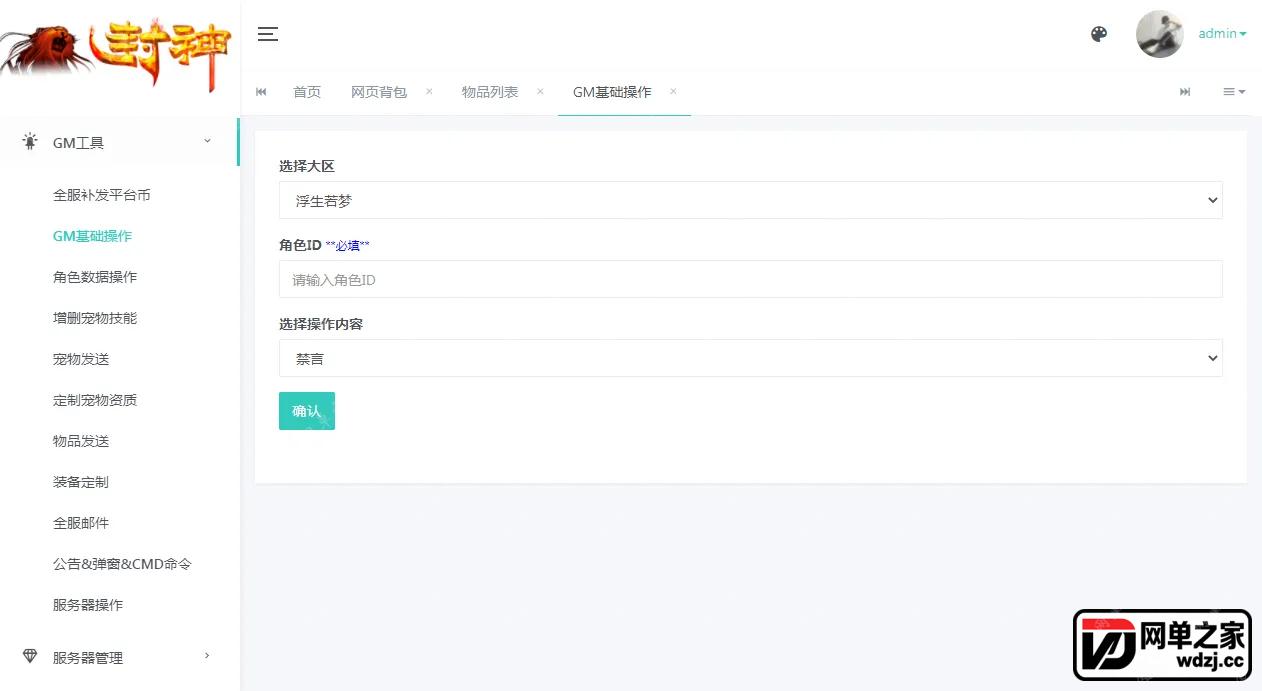Close the 物品列表 tab

click(x=540, y=91)
